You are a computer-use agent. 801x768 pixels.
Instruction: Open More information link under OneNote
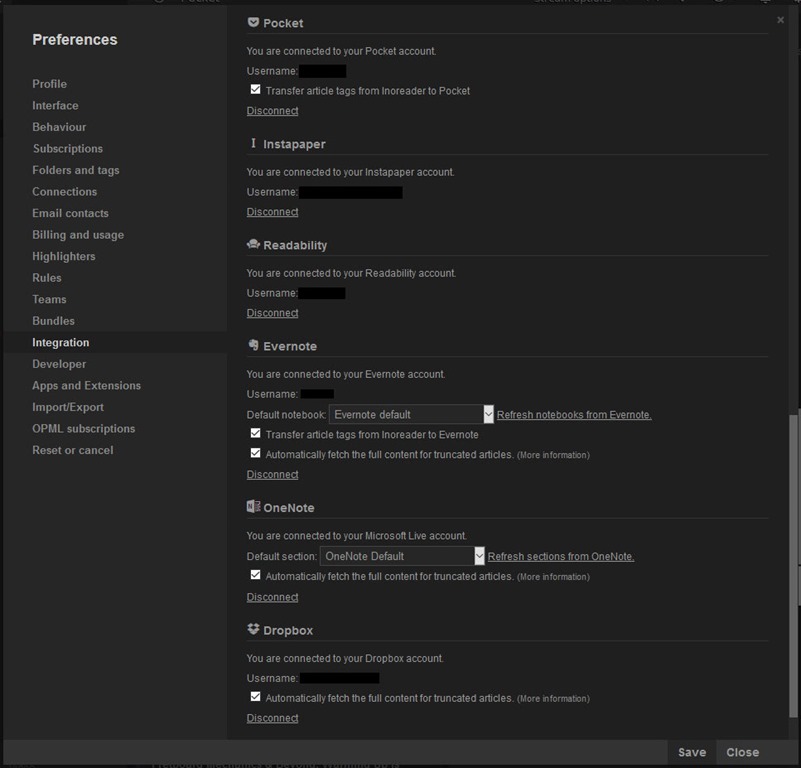click(x=553, y=576)
